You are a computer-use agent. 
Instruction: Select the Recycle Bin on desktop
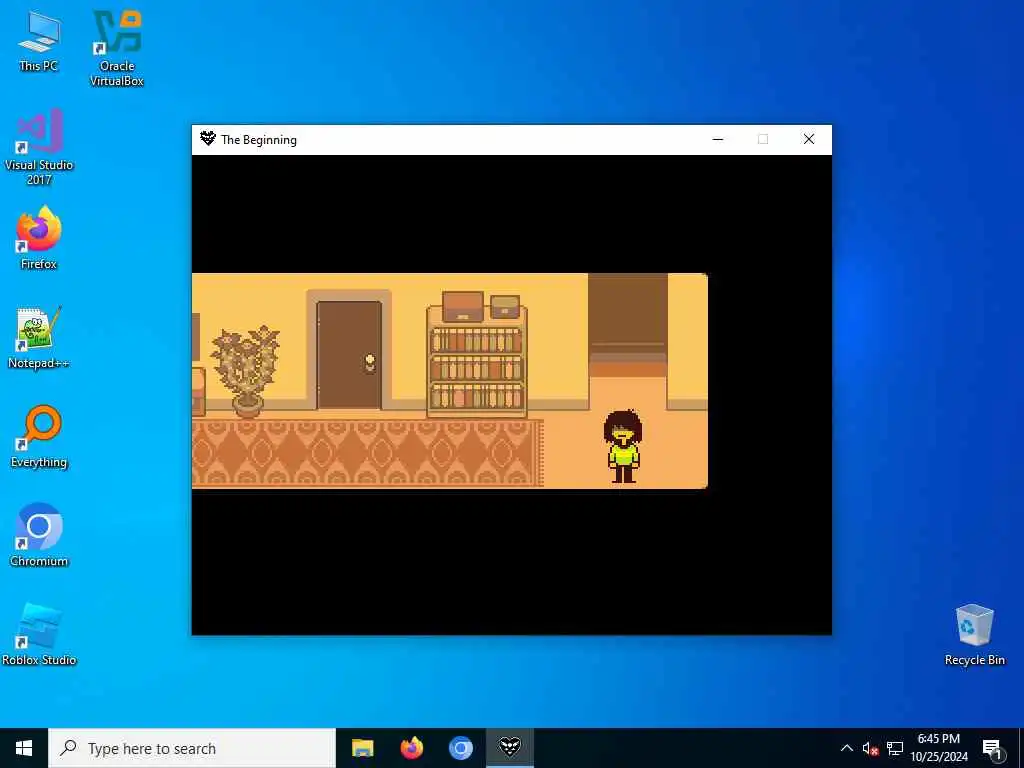[974, 635]
